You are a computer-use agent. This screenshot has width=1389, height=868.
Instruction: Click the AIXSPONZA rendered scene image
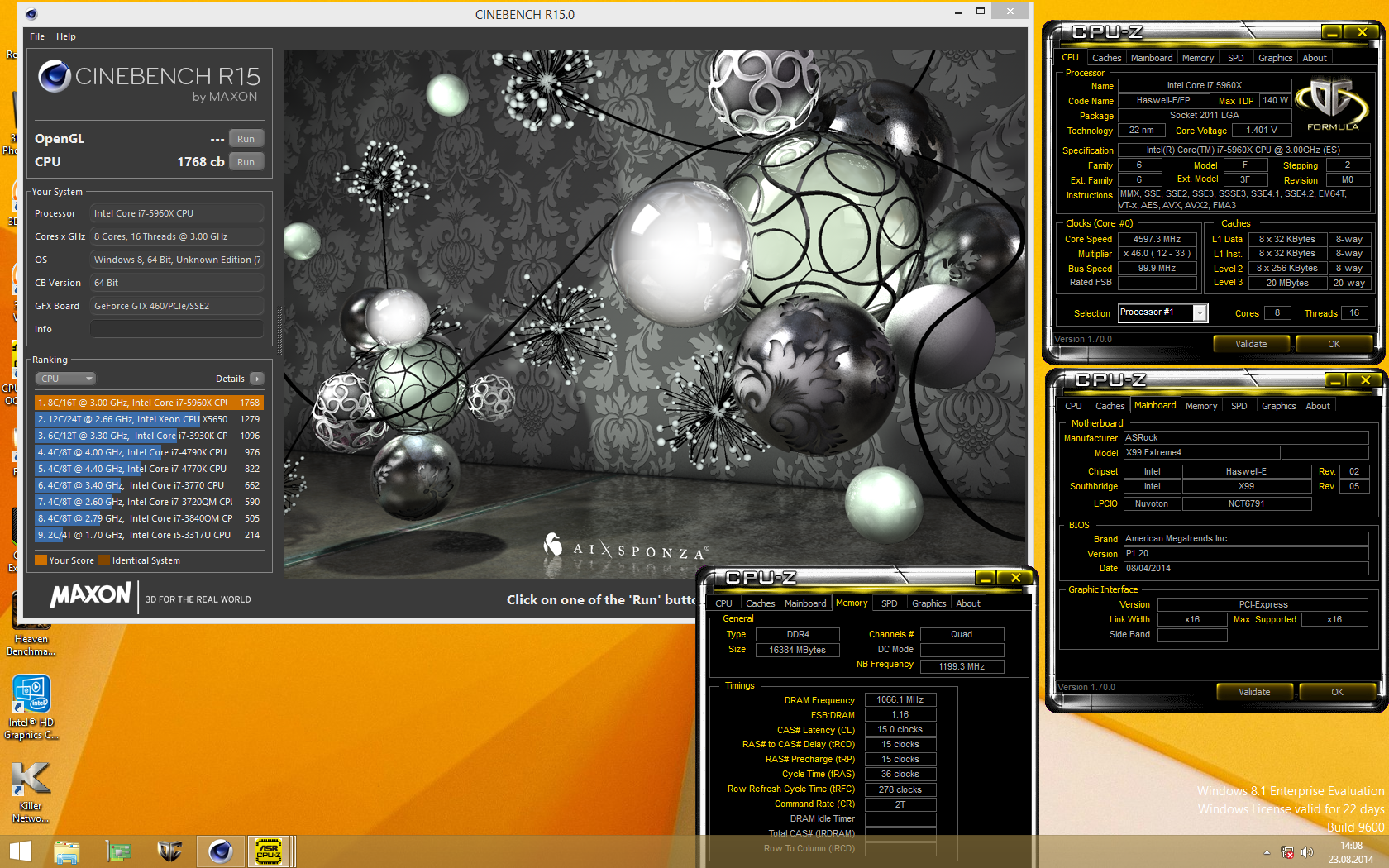[656, 312]
